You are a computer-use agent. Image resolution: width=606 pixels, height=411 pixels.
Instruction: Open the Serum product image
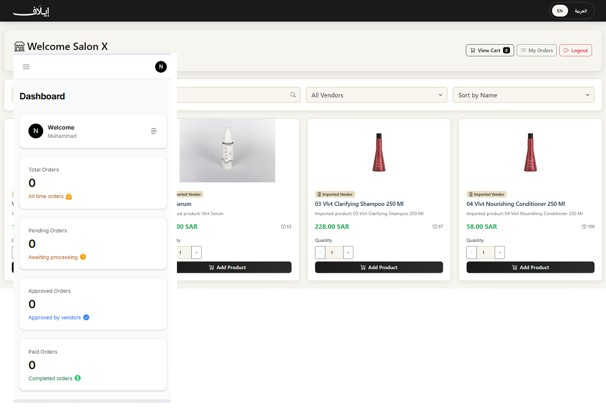tap(227, 151)
